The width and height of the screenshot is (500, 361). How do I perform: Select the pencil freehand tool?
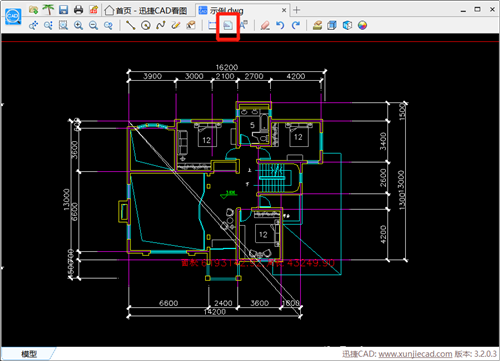(x=176, y=25)
